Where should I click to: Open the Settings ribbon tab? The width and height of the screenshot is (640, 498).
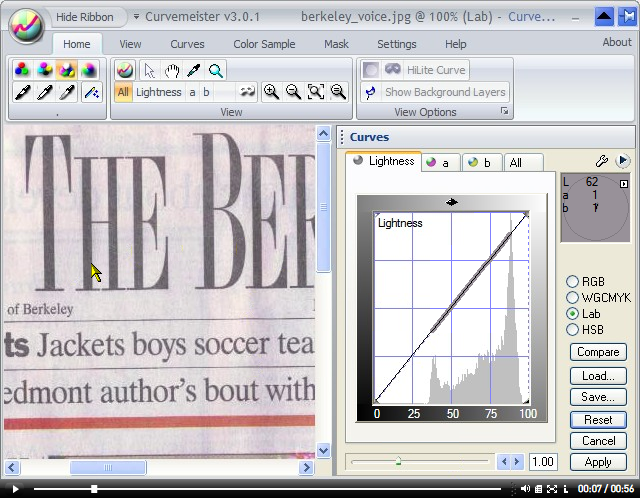397,44
